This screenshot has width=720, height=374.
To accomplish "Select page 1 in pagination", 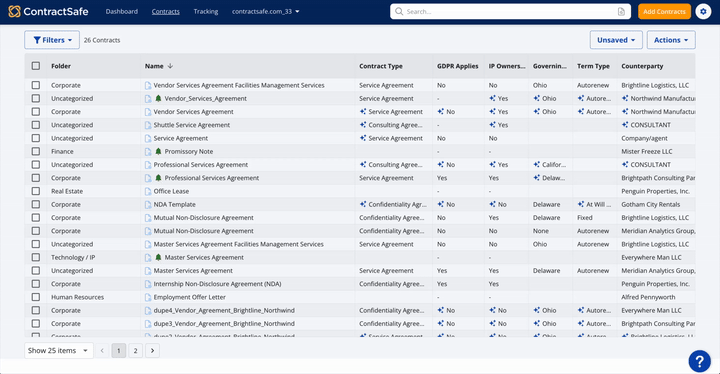I will [x=118, y=351].
